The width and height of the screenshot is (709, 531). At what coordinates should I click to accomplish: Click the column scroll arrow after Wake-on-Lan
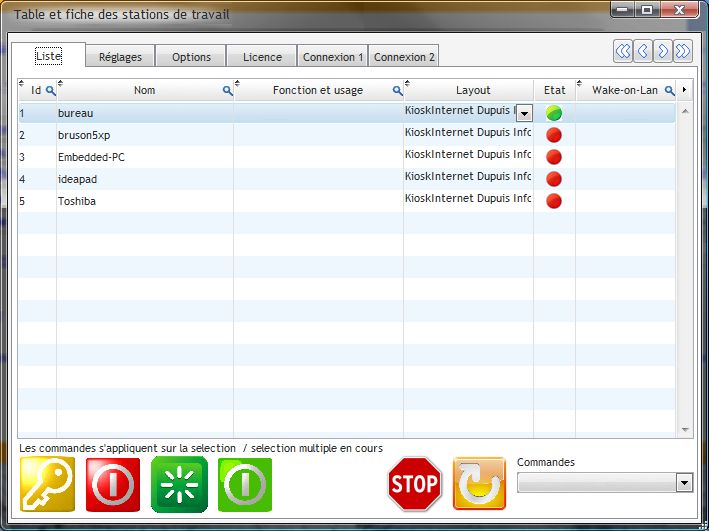point(684,90)
